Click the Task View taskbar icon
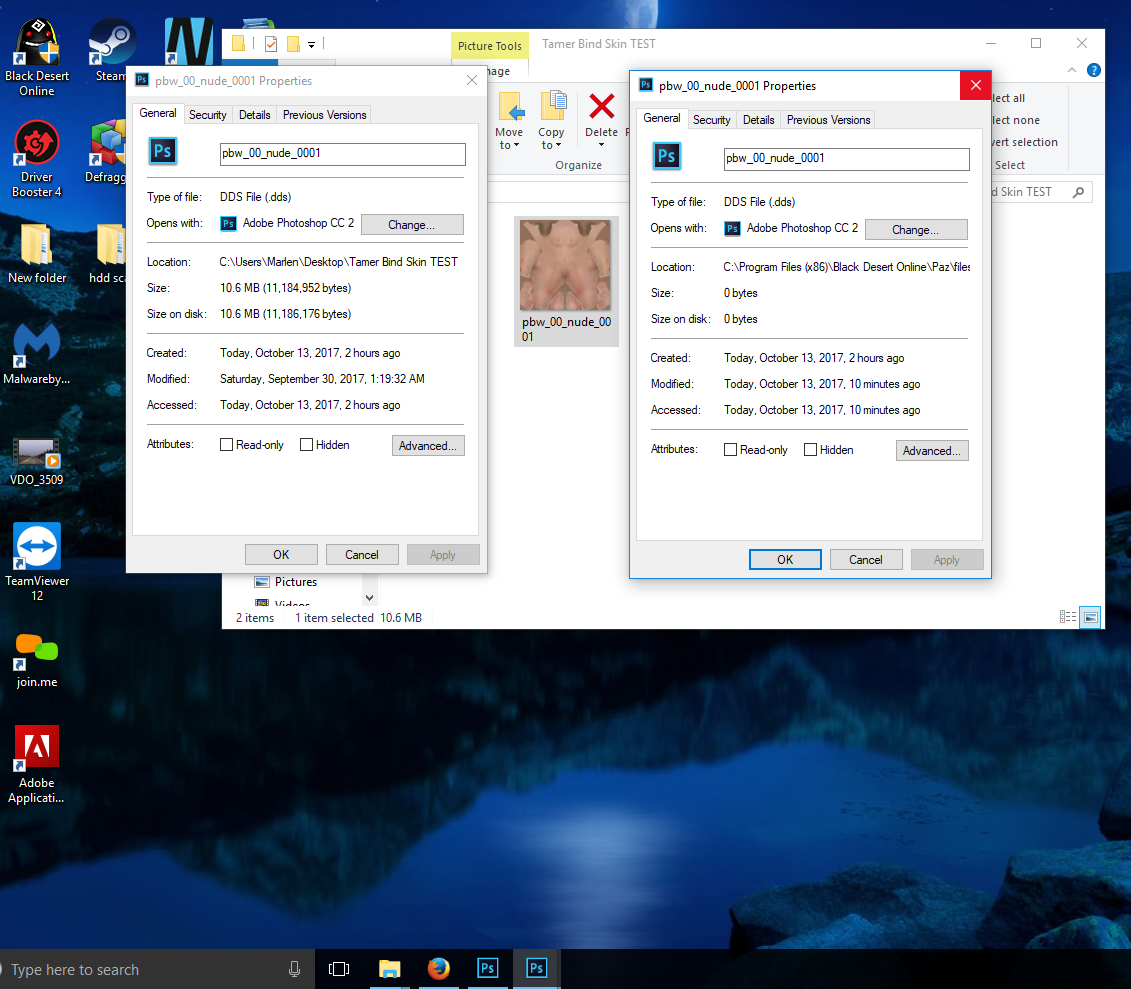This screenshot has height=989, width=1131. (x=340, y=968)
